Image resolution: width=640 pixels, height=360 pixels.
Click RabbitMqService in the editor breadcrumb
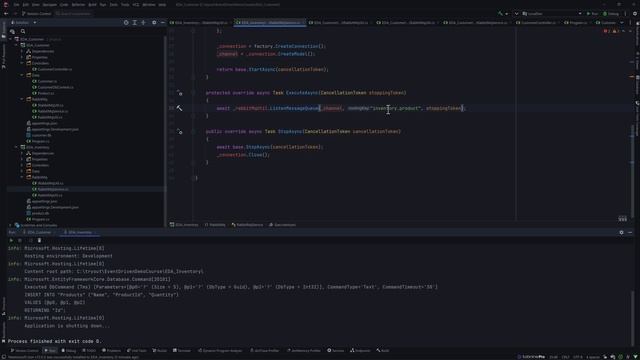coord(247,225)
